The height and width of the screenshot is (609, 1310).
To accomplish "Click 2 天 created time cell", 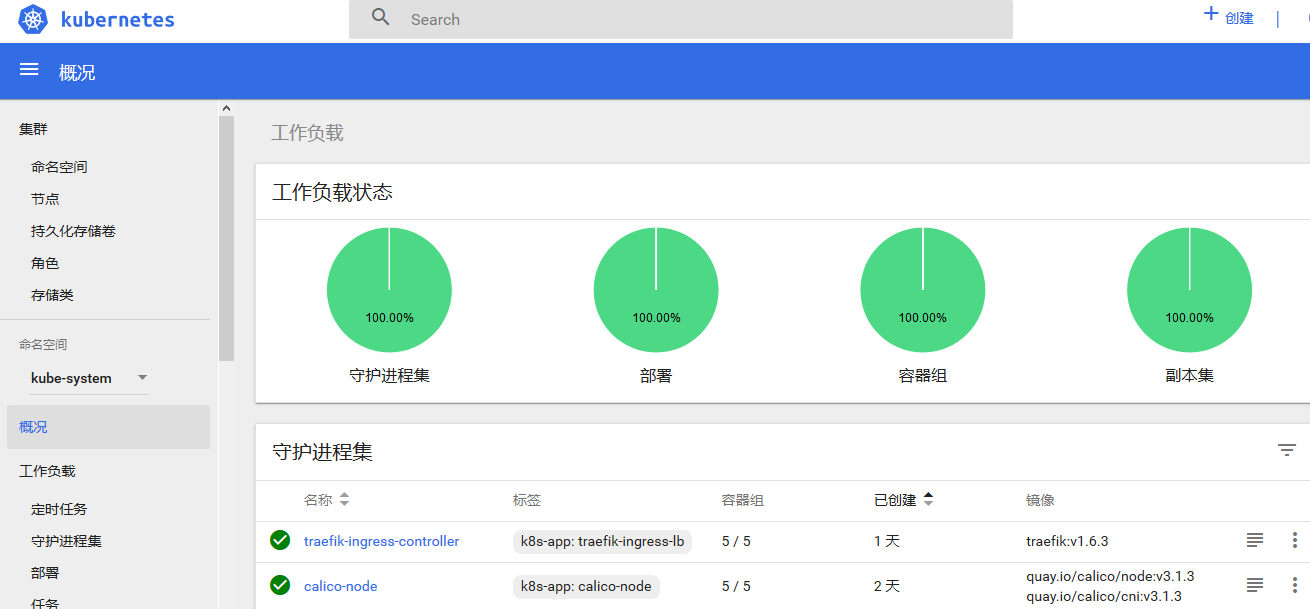I will tap(887, 586).
